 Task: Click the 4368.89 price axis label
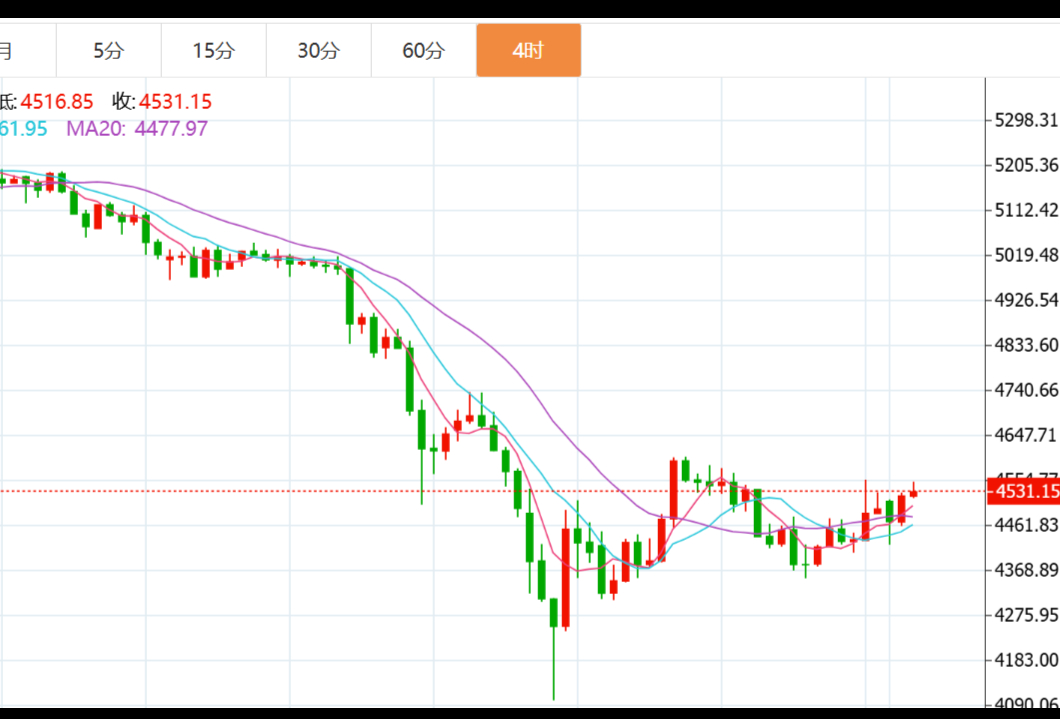pyautogui.click(x=1026, y=570)
